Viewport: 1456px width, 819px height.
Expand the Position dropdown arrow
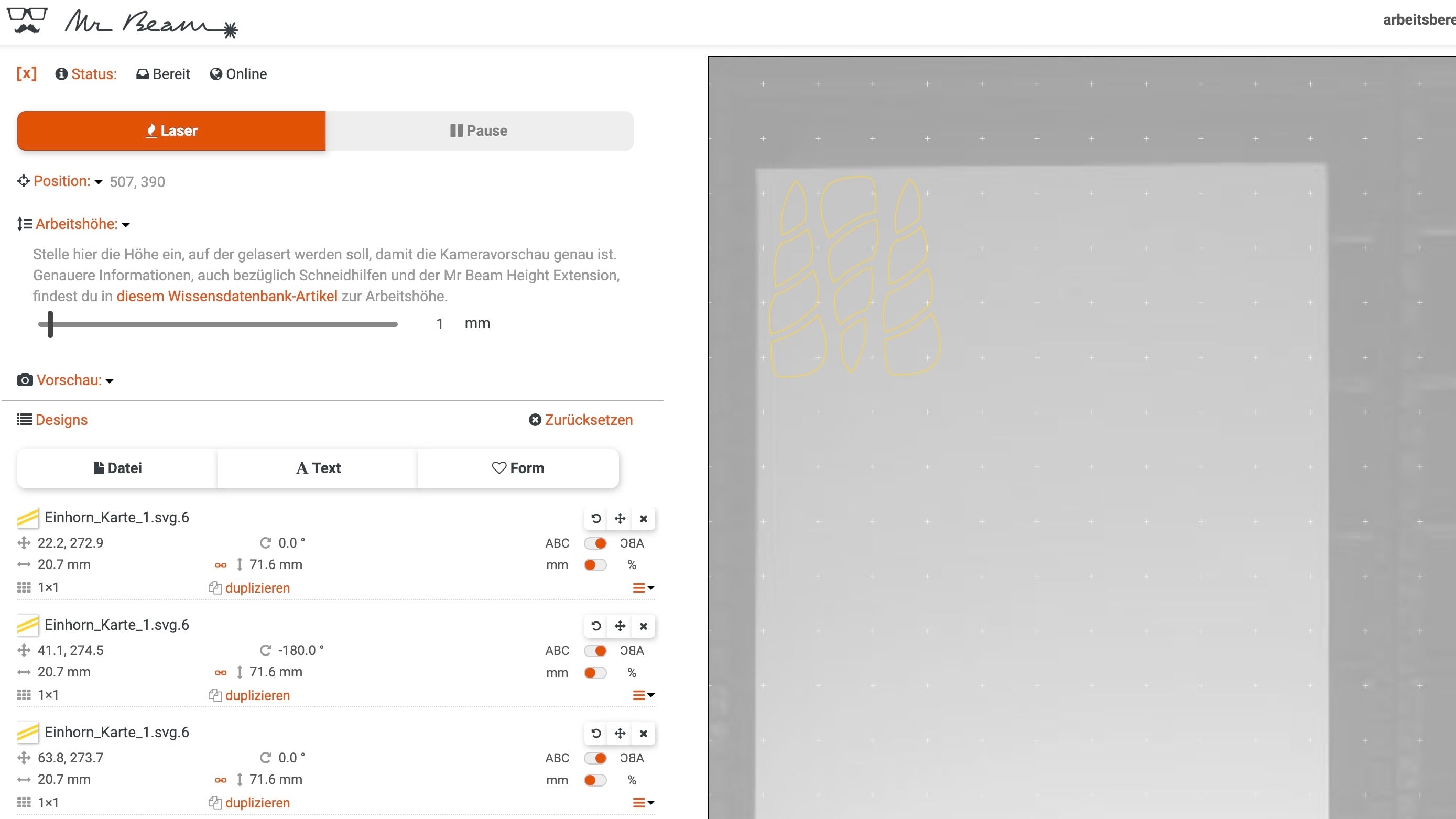click(99, 181)
